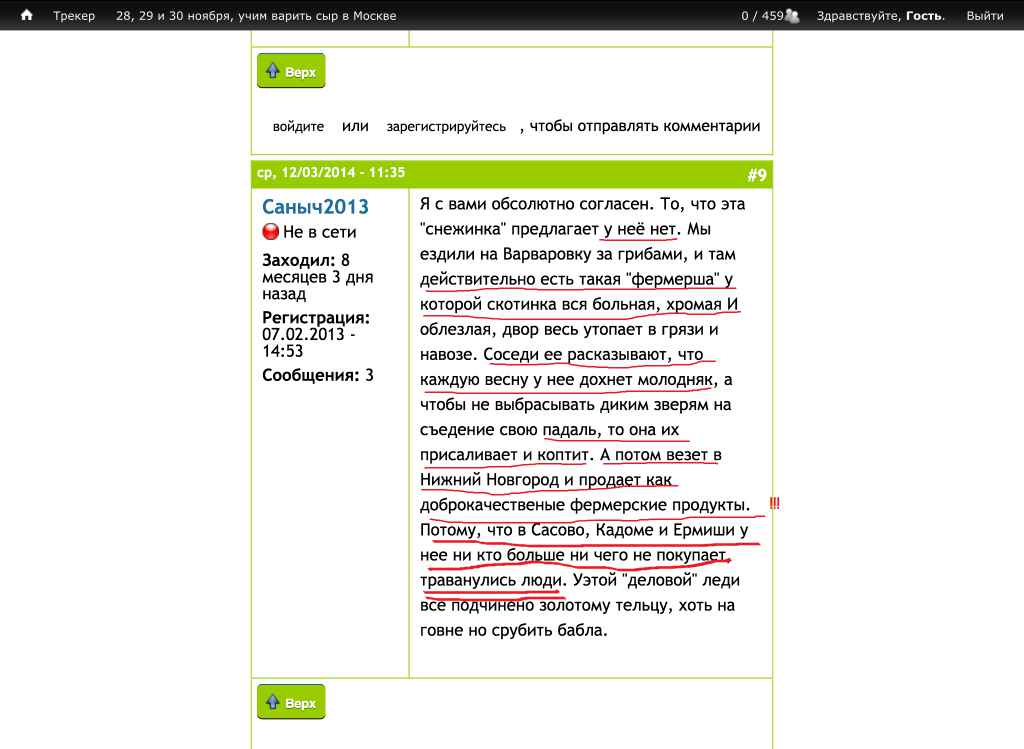This screenshot has height=749, width=1024.
Task: Click the lower Верх button
Action: pos(291,703)
